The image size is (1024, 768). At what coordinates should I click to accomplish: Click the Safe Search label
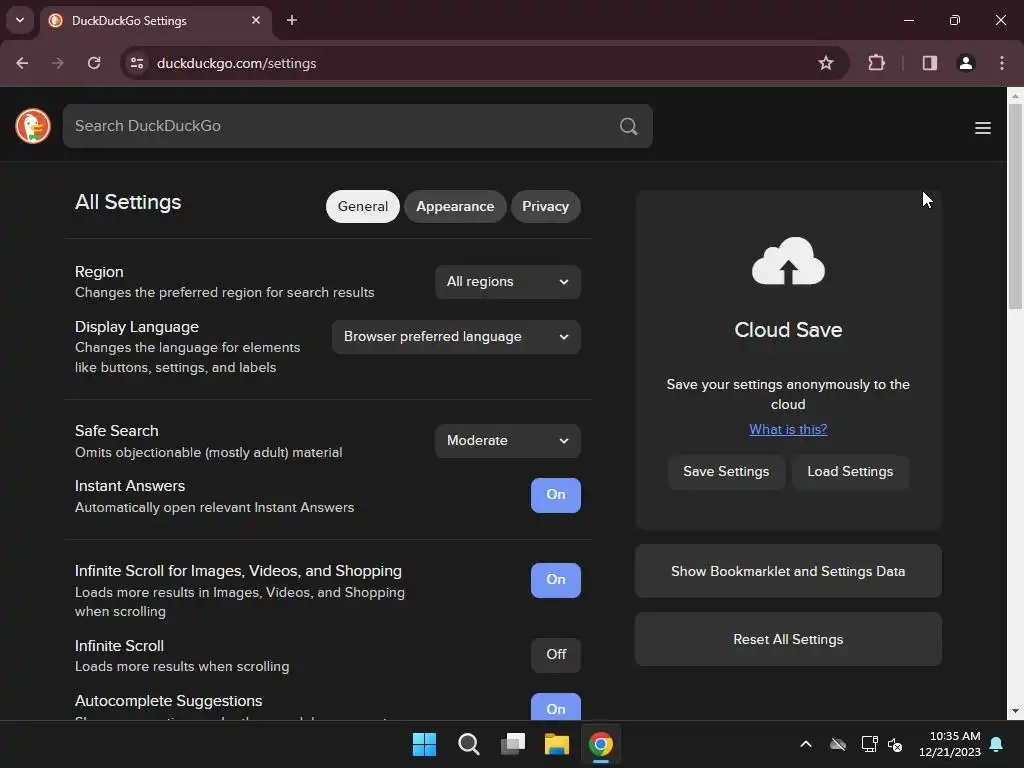(x=116, y=431)
